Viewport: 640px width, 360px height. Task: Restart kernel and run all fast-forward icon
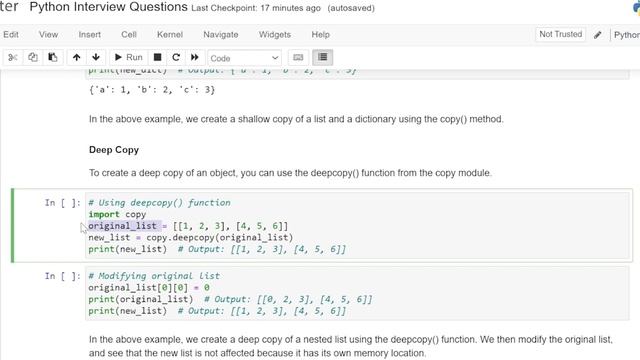(195, 58)
